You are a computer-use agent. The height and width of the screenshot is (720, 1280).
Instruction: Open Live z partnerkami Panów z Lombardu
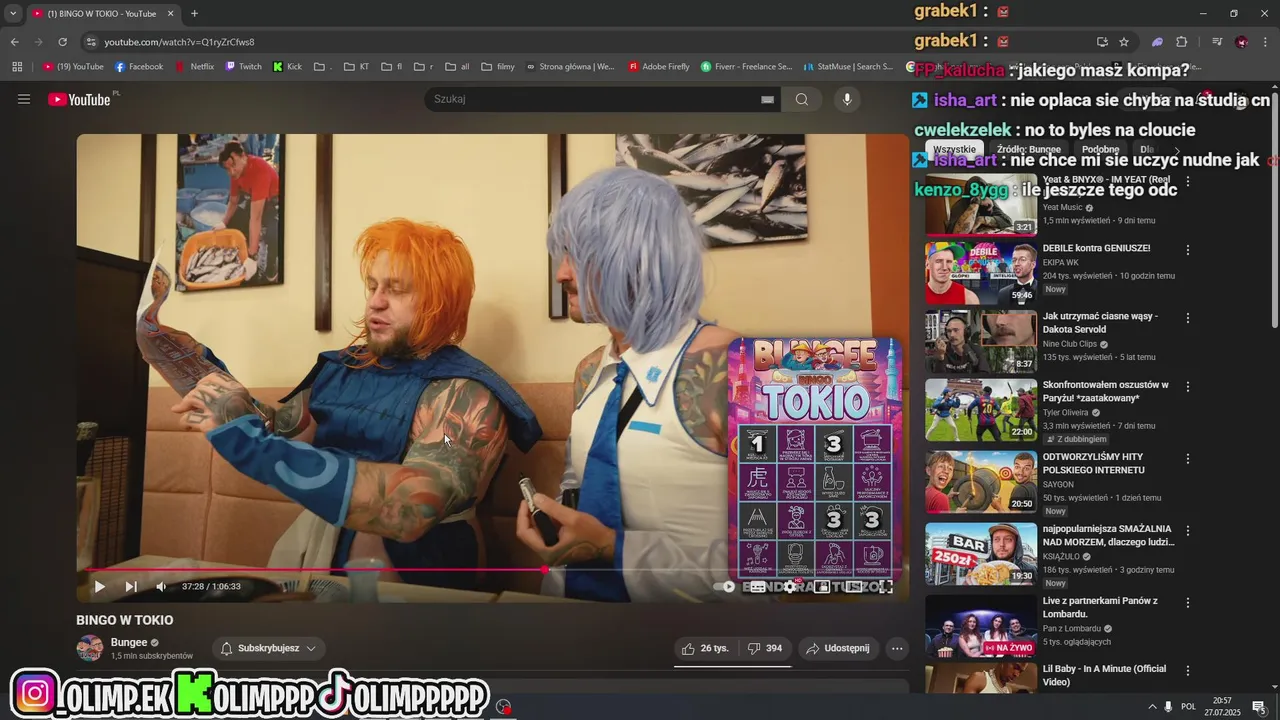(x=1100, y=607)
